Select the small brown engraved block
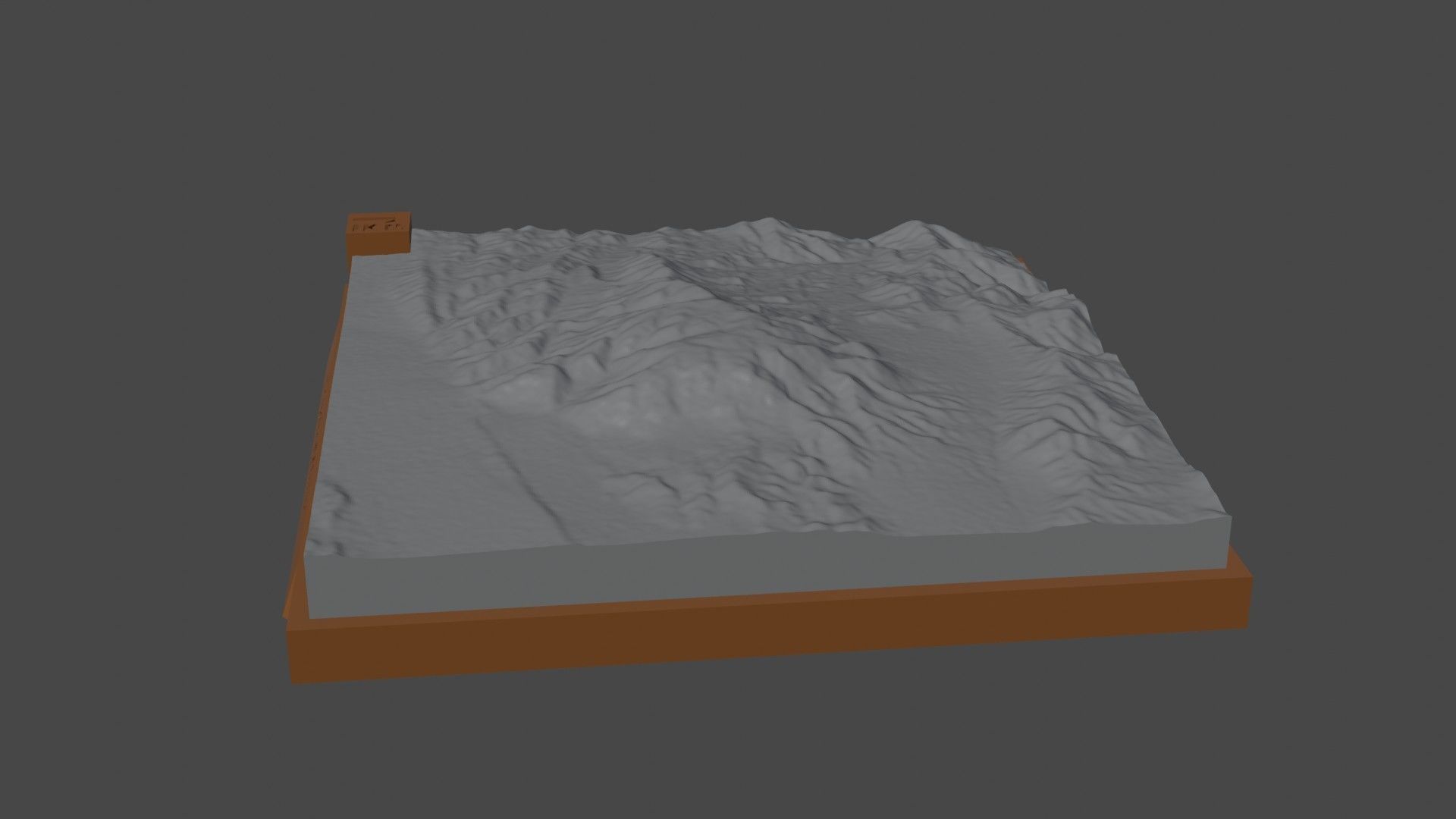The width and height of the screenshot is (1456, 819). [x=378, y=232]
